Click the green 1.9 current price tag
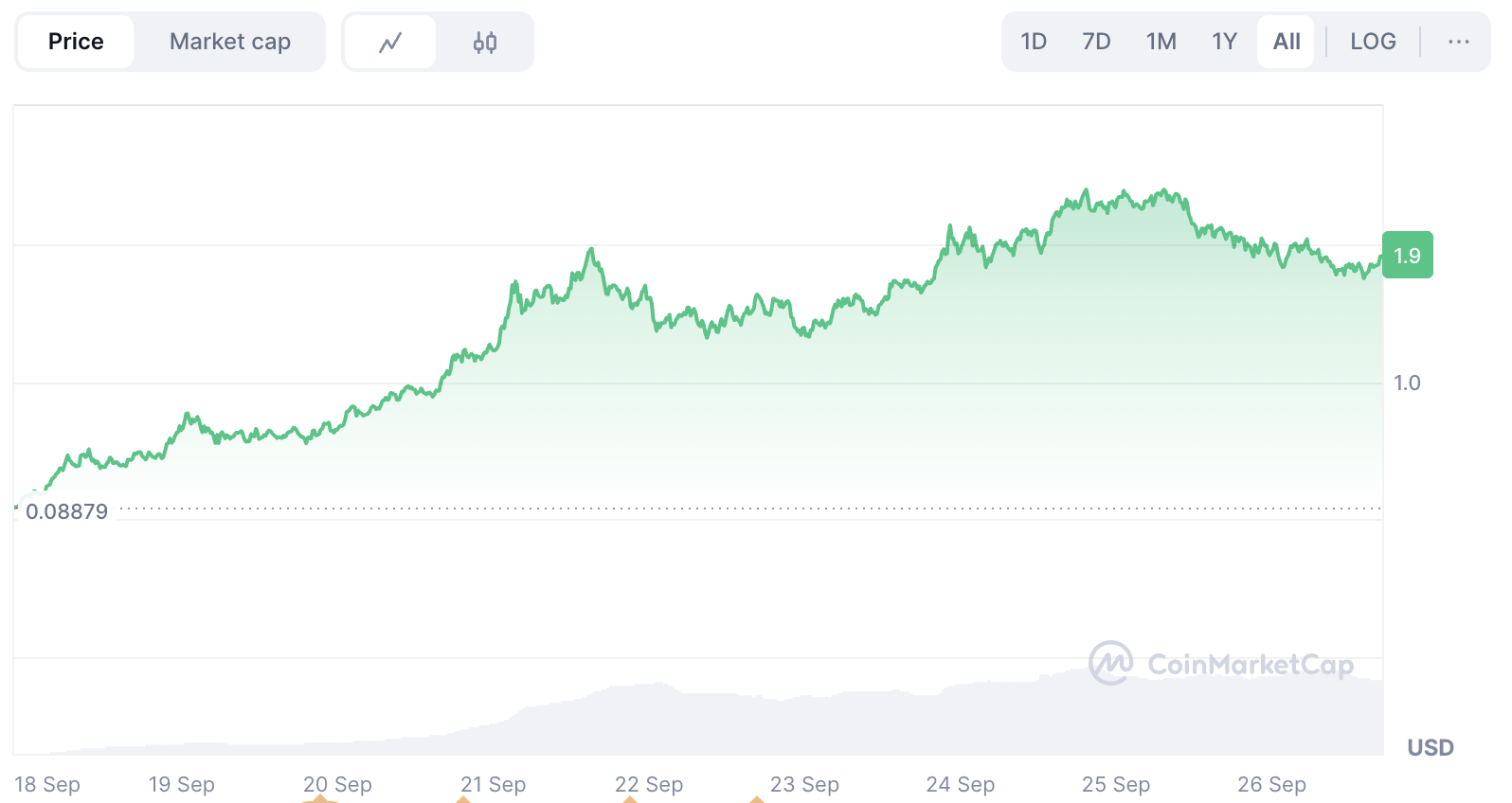The height and width of the screenshot is (803, 1512). [x=1407, y=255]
